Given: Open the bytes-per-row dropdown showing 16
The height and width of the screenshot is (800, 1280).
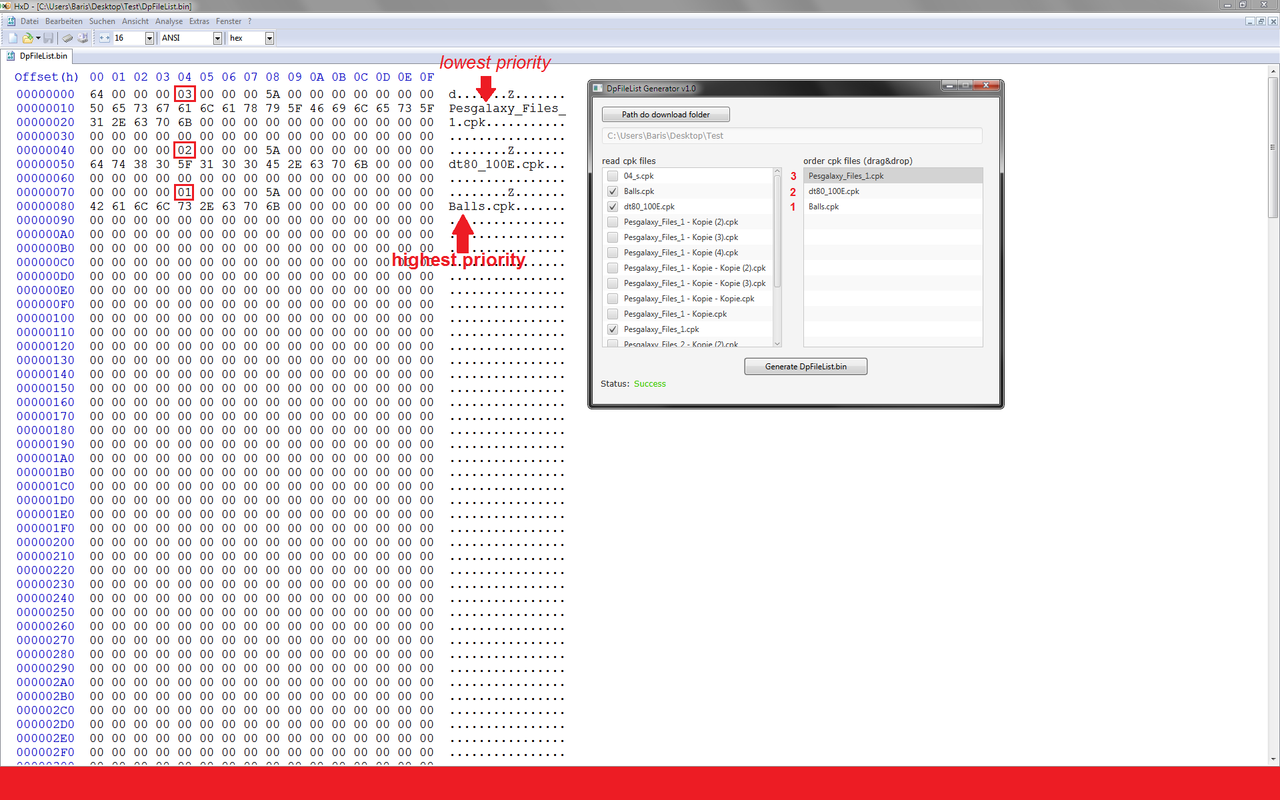Looking at the screenshot, I should click(149, 38).
